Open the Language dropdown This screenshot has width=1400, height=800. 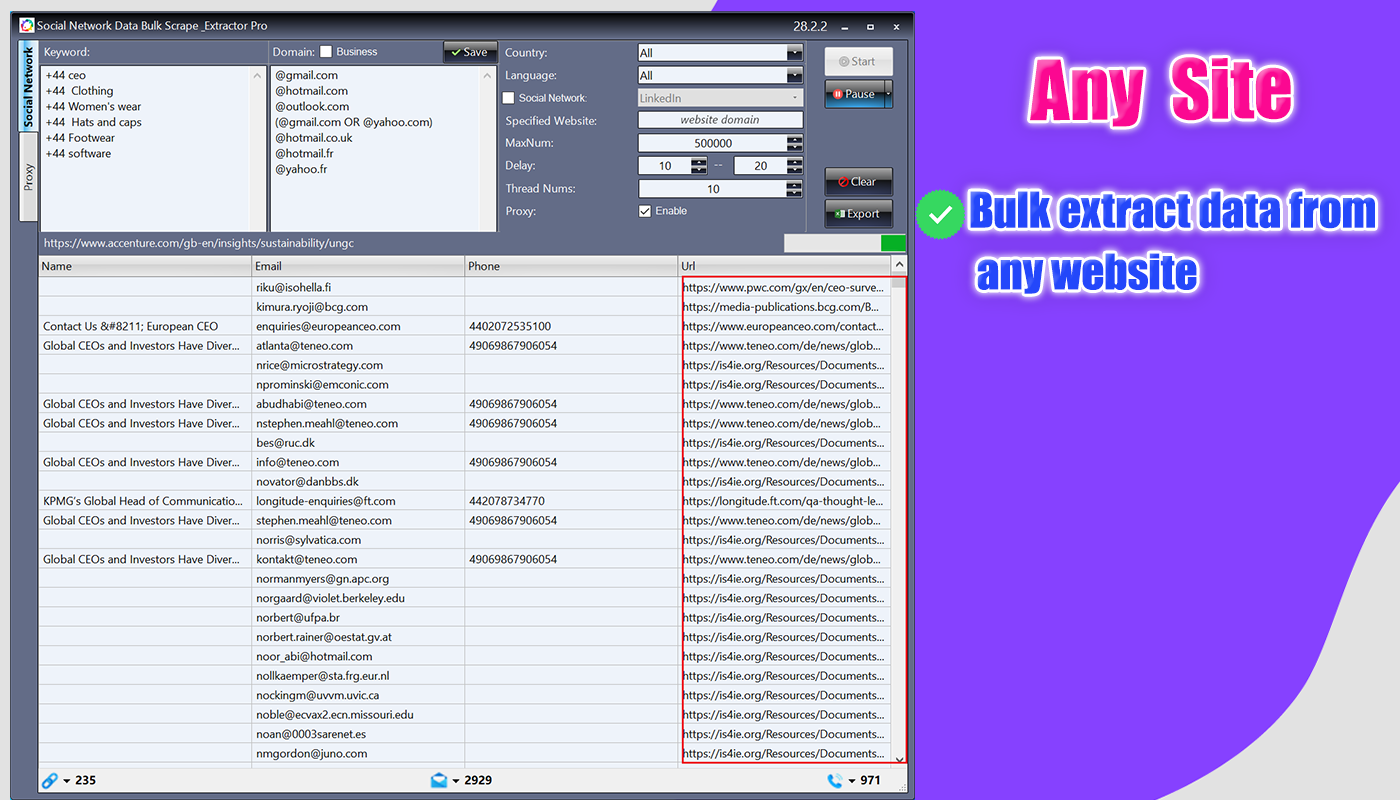(794, 75)
